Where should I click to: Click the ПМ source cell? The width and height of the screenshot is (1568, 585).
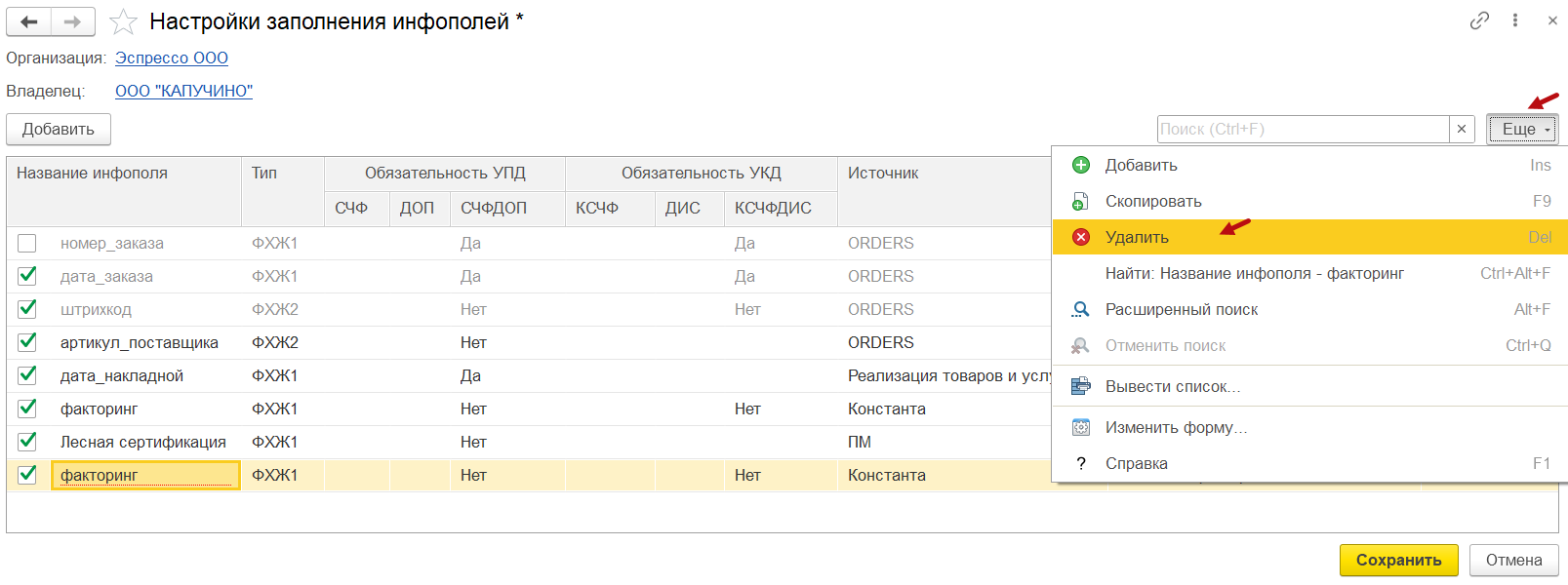[x=945, y=442]
